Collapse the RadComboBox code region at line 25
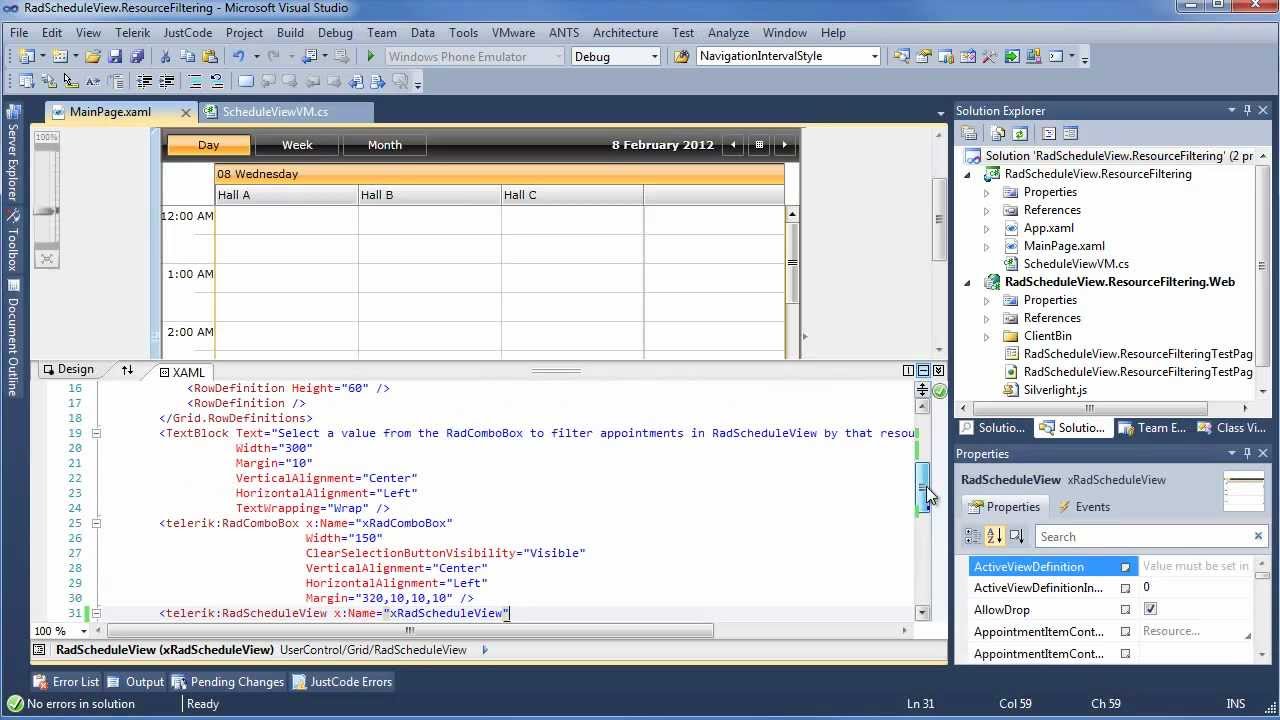 point(96,523)
